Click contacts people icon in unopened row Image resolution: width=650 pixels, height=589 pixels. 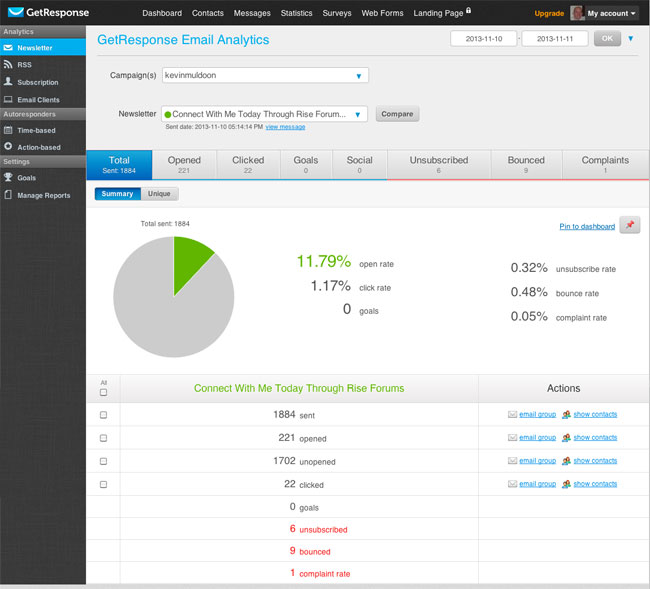[x=566, y=461]
